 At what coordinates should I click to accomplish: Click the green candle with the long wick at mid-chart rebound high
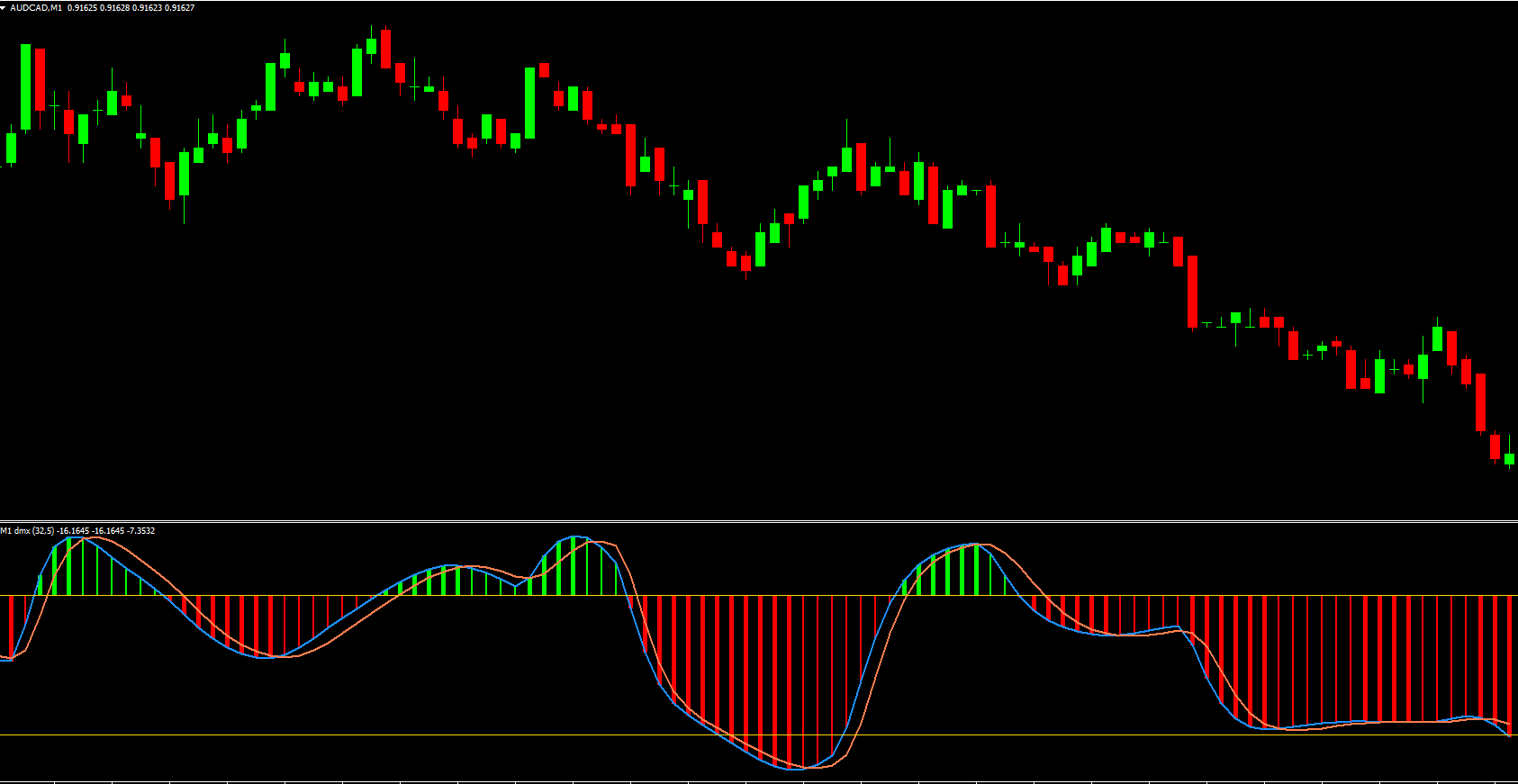point(846,158)
